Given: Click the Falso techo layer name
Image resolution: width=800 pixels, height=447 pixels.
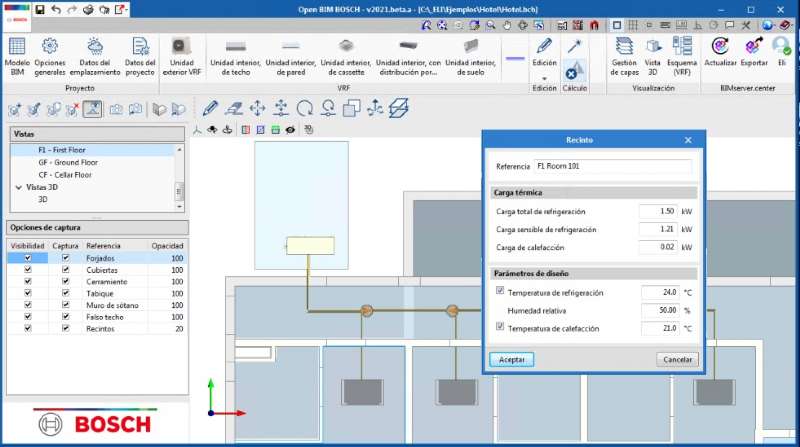Looking at the screenshot, I should pos(105,317).
